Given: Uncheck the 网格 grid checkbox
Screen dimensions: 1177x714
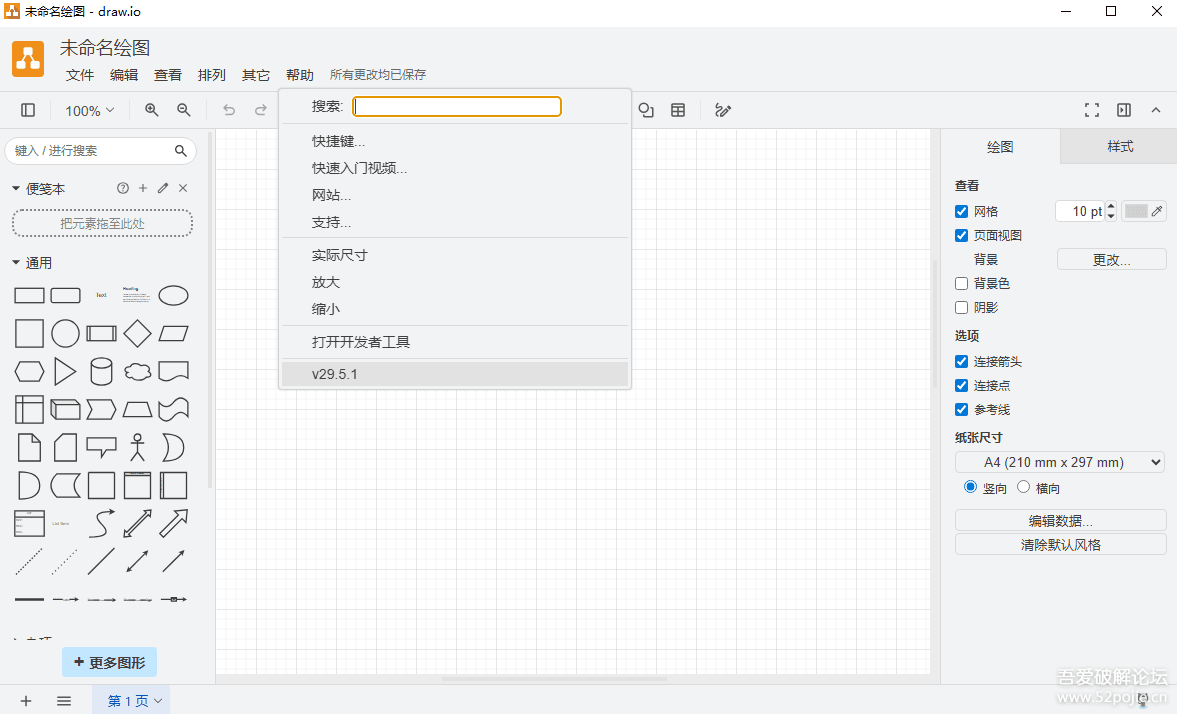Looking at the screenshot, I should 962,212.
